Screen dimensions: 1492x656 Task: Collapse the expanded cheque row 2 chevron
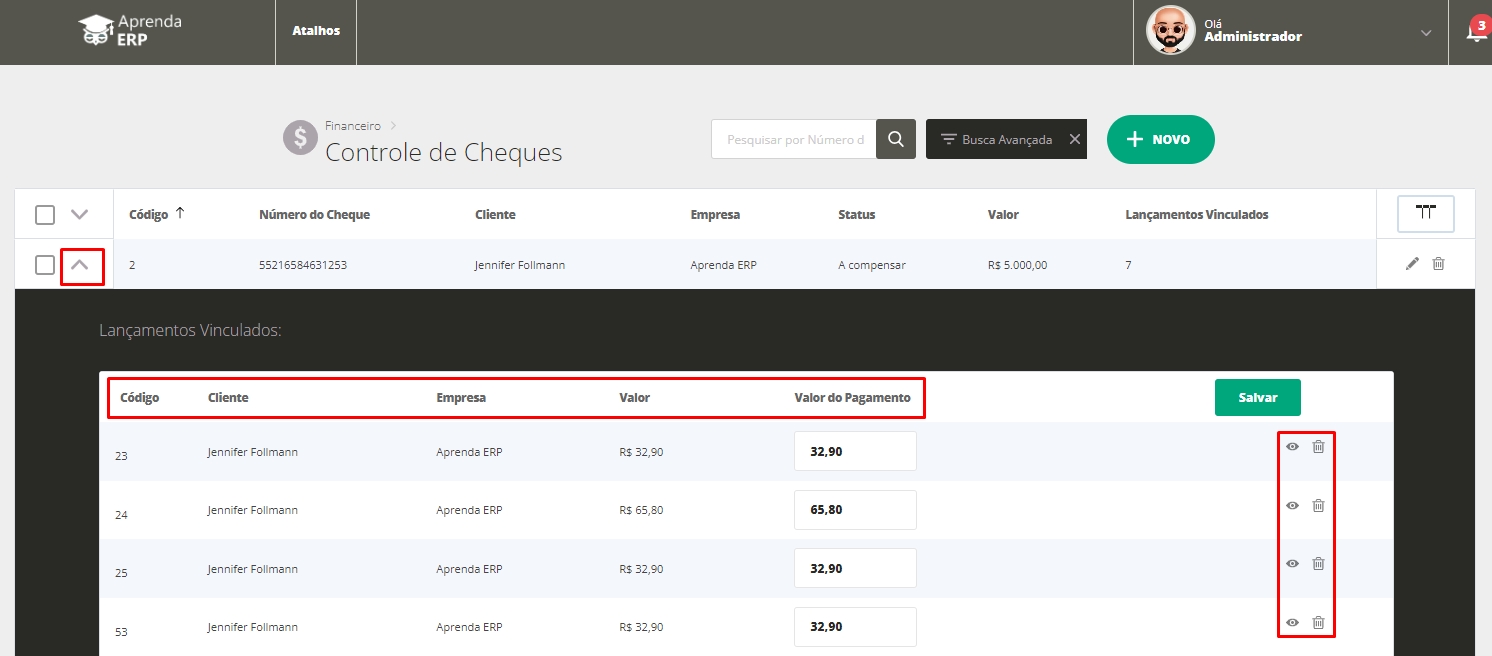(x=80, y=265)
